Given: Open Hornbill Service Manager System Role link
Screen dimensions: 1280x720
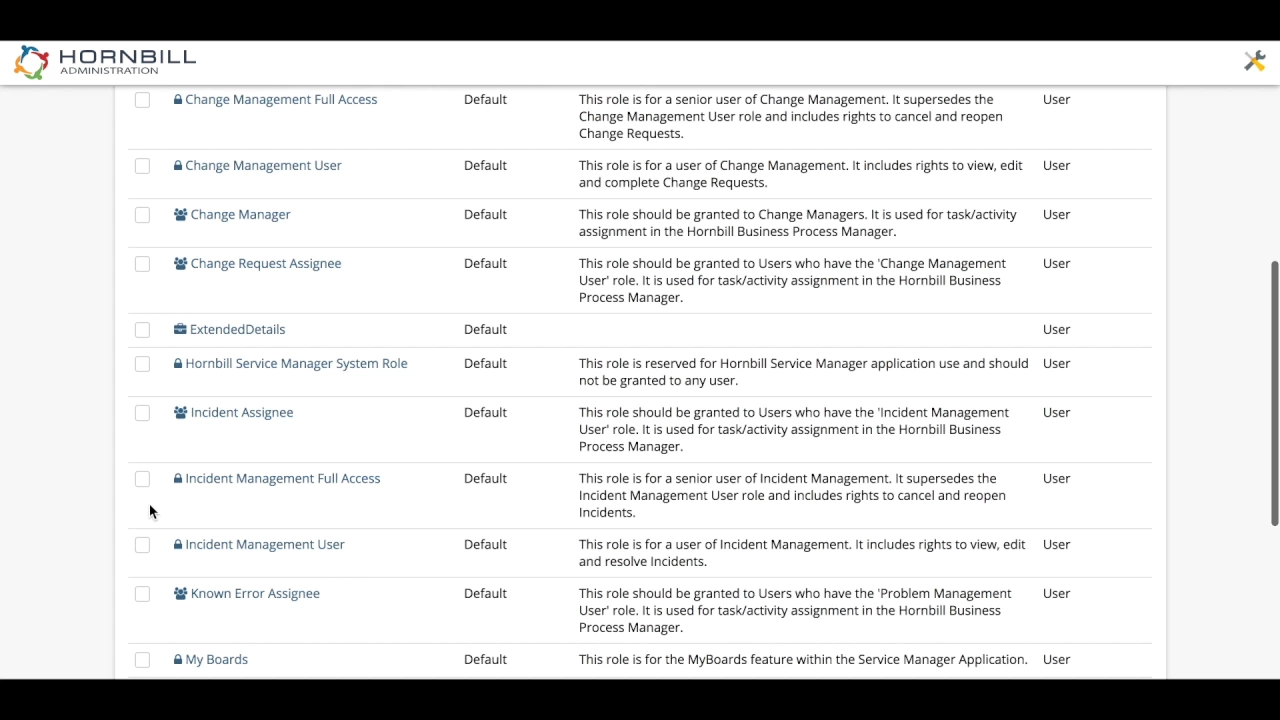Looking at the screenshot, I should [296, 364].
